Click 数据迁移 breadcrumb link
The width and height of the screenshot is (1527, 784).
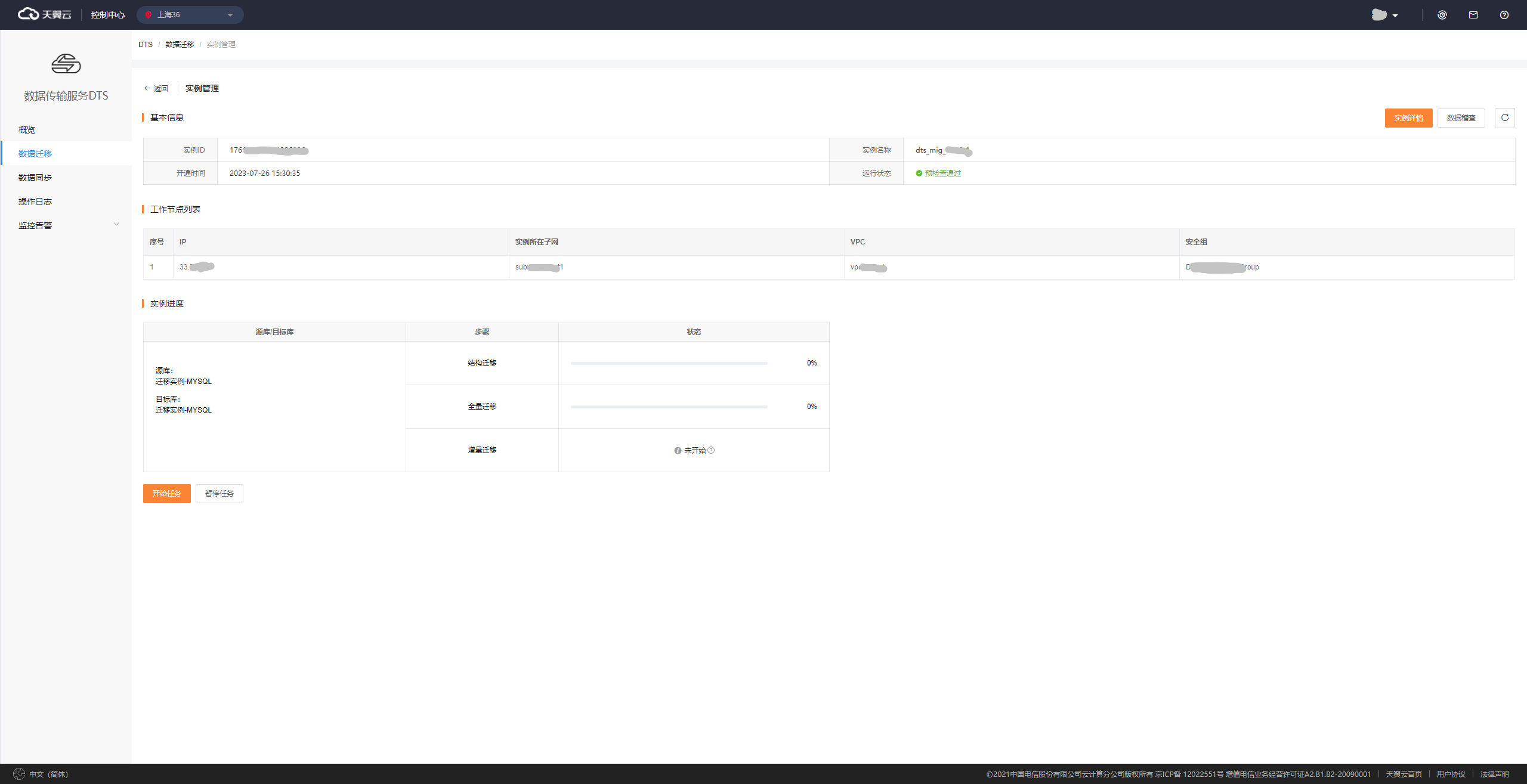(180, 45)
